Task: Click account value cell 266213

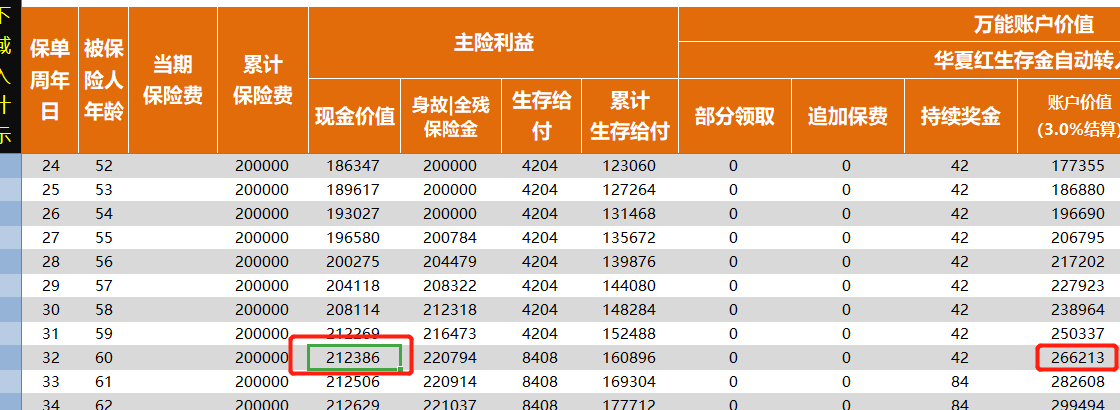Action: click(x=1077, y=358)
